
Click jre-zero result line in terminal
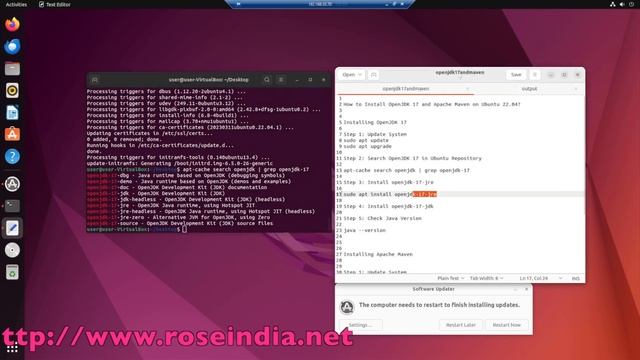coord(178,218)
